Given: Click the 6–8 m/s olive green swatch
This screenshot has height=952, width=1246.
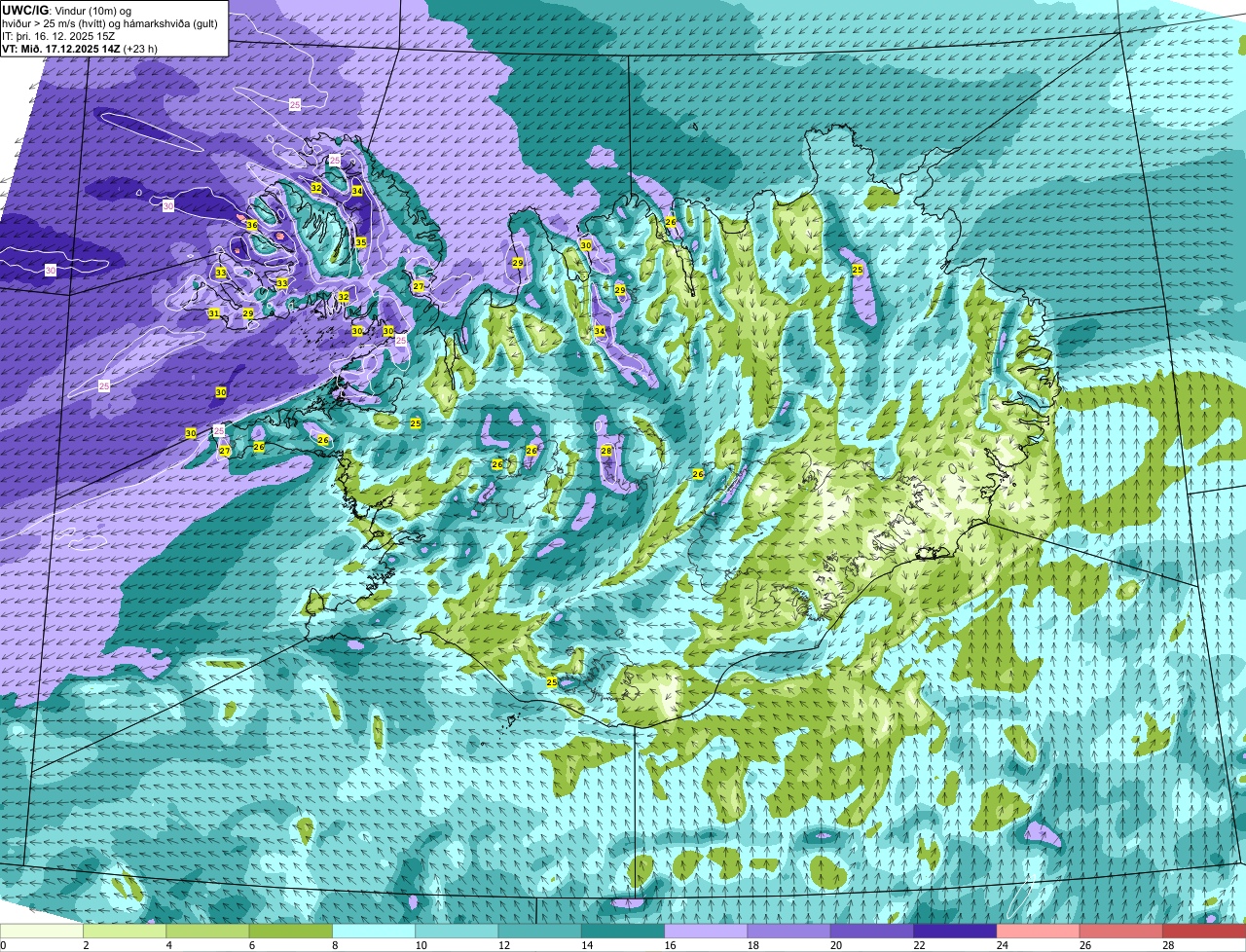Looking at the screenshot, I should pos(291,931).
